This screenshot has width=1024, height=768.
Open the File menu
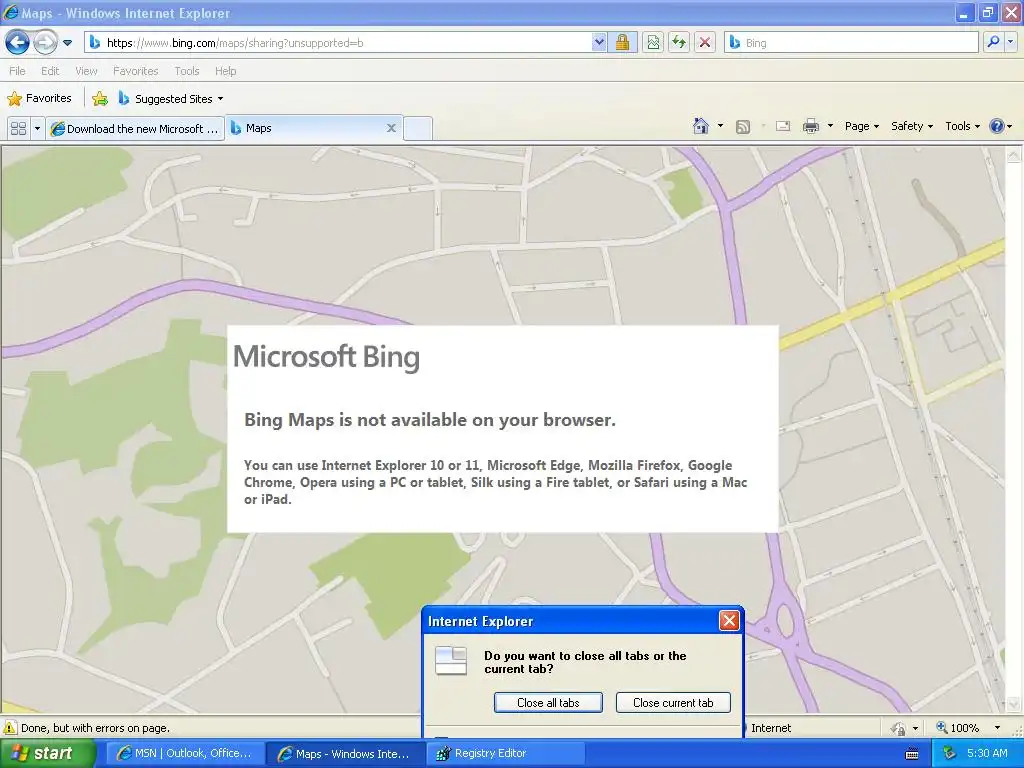tap(18, 71)
